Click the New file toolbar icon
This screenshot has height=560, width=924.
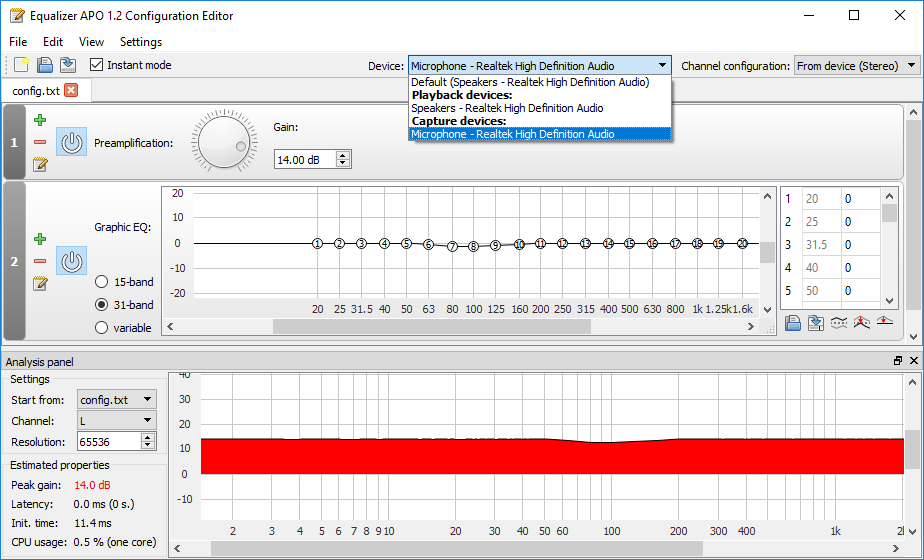21,65
